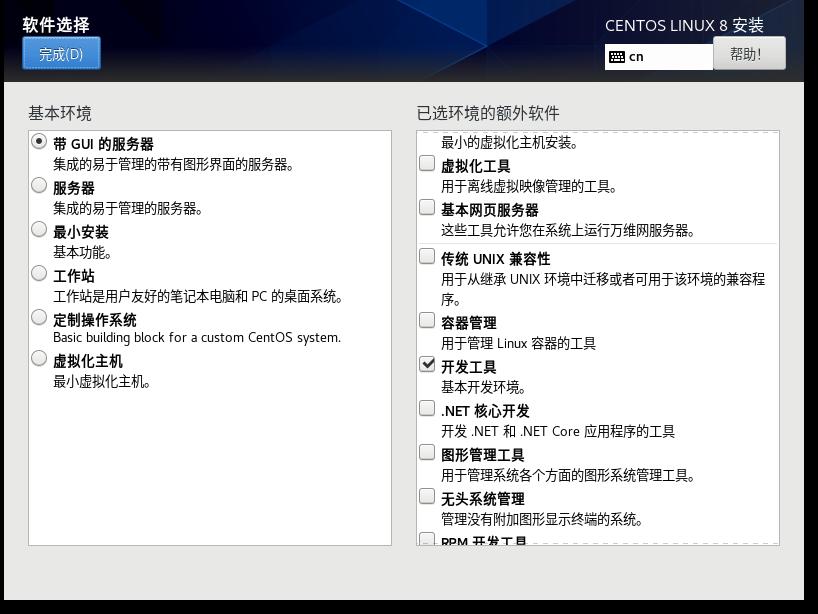Select the 服务器 base environment
This screenshot has height=614, width=818.
[38, 186]
